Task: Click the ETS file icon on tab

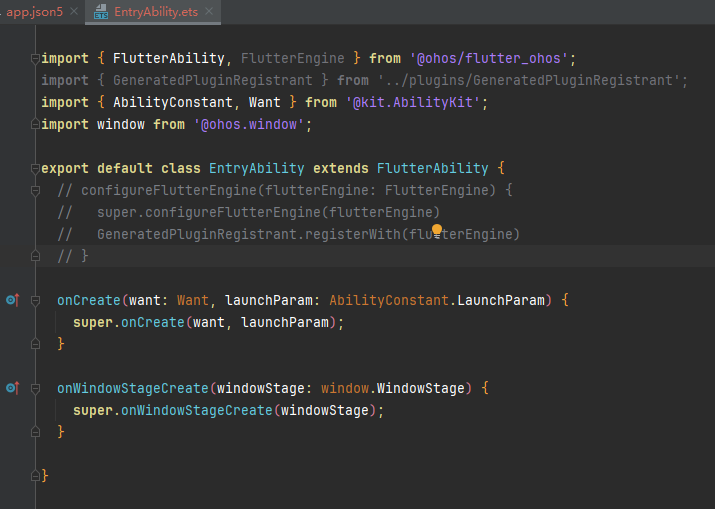Action: 101,12
